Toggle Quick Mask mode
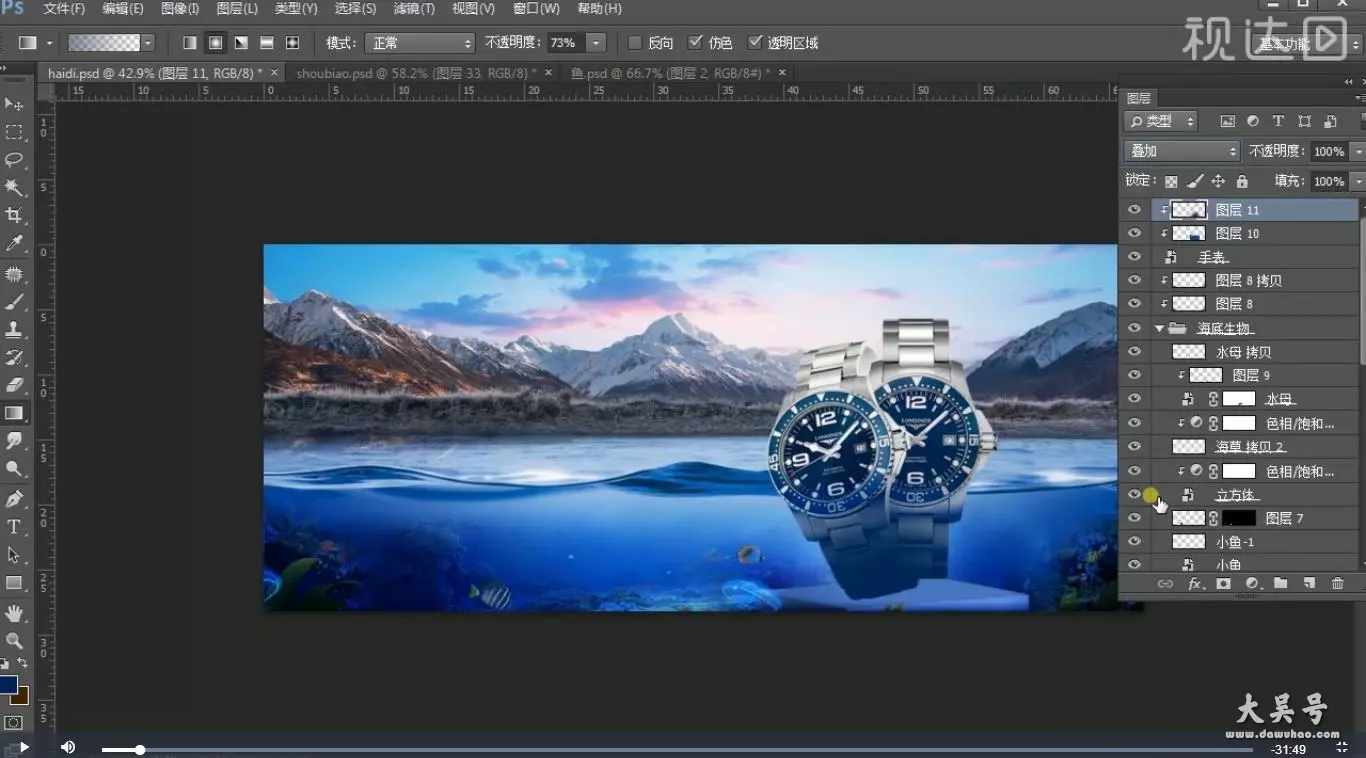The image size is (1366, 758). pyautogui.click(x=14, y=722)
